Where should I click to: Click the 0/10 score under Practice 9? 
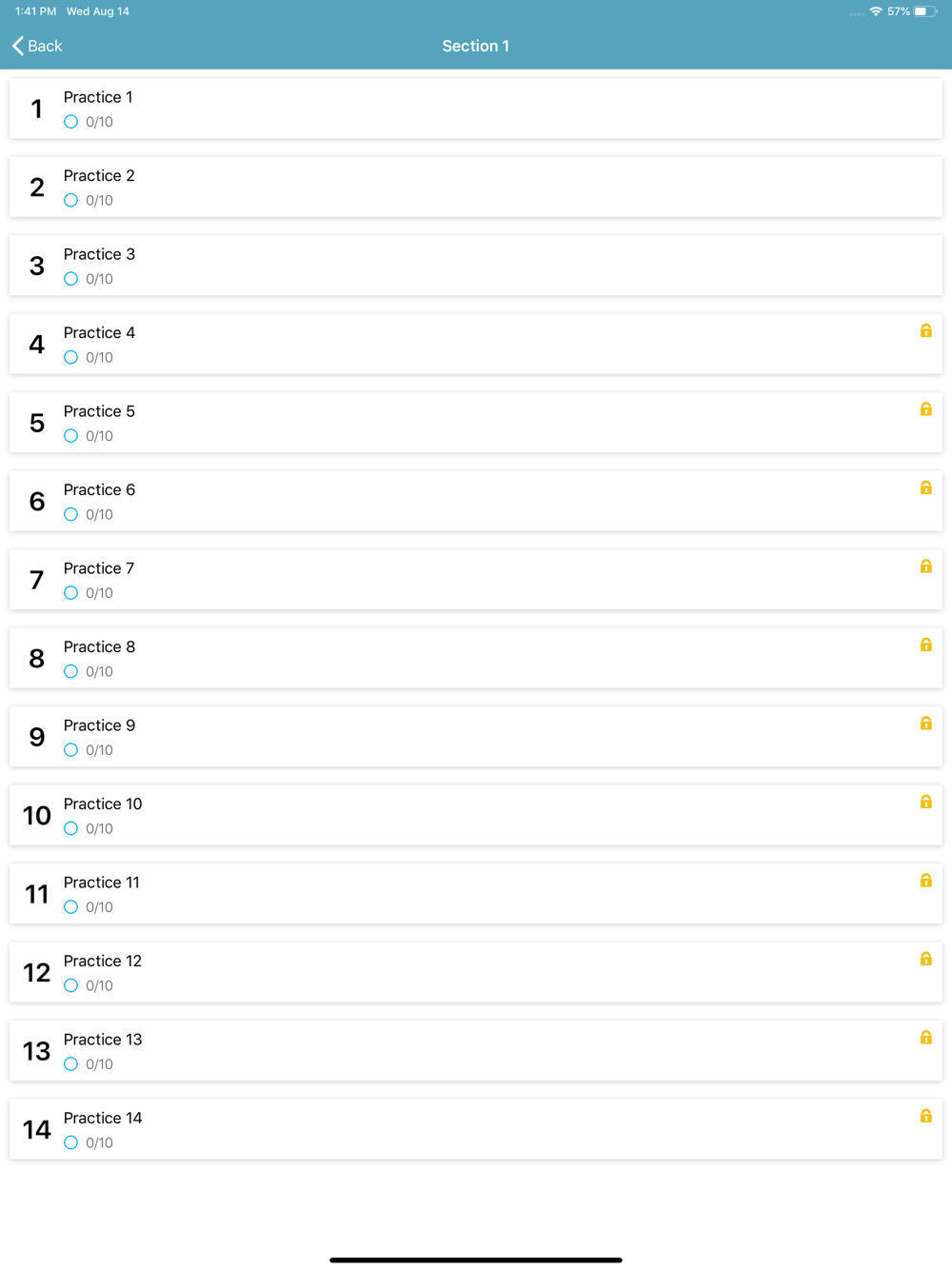(x=99, y=750)
